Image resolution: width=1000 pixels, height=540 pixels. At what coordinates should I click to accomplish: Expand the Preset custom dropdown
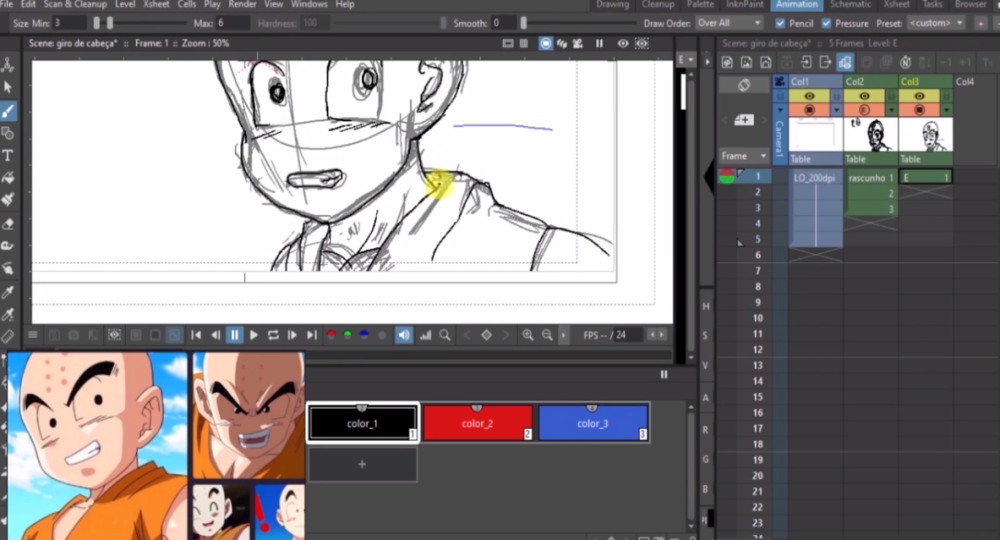pyautogui.click(x=937, y=23)
